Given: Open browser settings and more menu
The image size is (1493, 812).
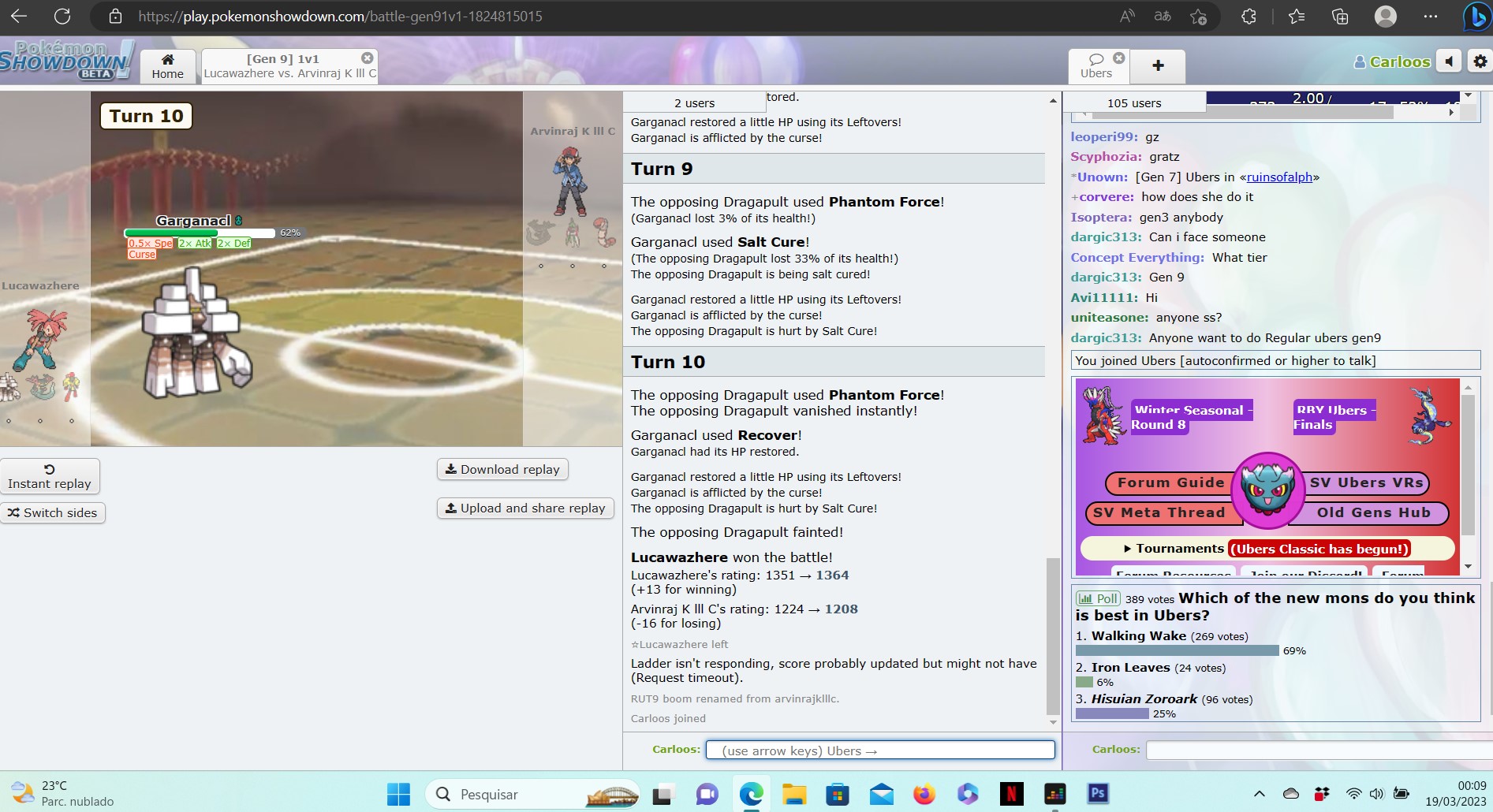Looking at the screenshot, I should point(1431,16).
